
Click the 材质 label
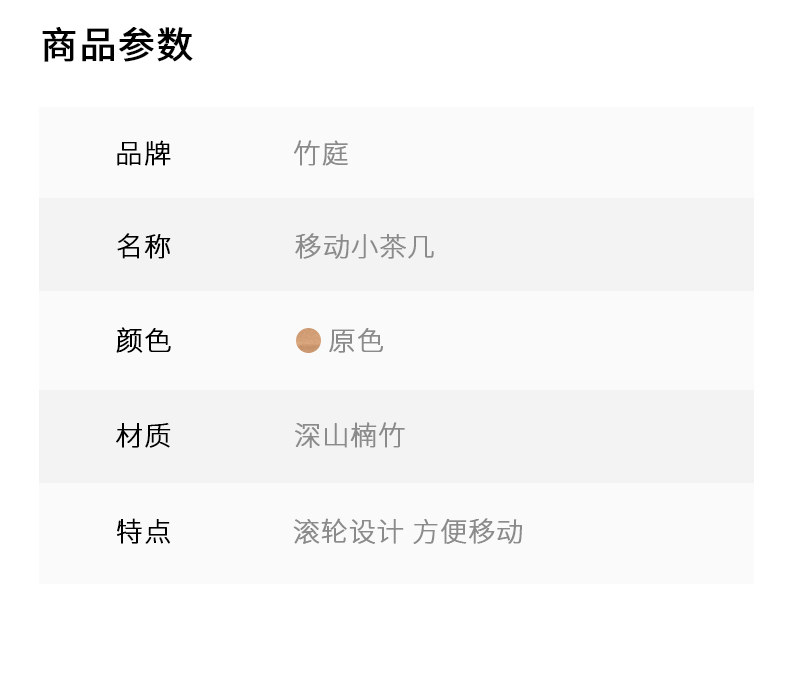(144, 436)
